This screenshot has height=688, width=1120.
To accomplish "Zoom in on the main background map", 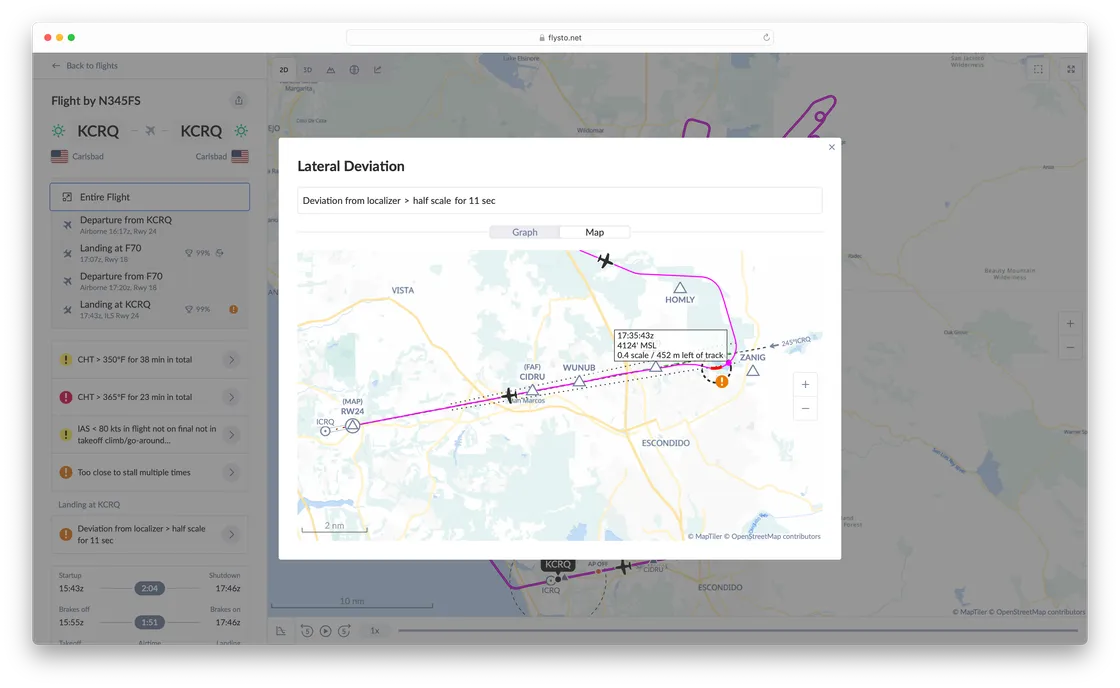I will tap(1070, 324).
